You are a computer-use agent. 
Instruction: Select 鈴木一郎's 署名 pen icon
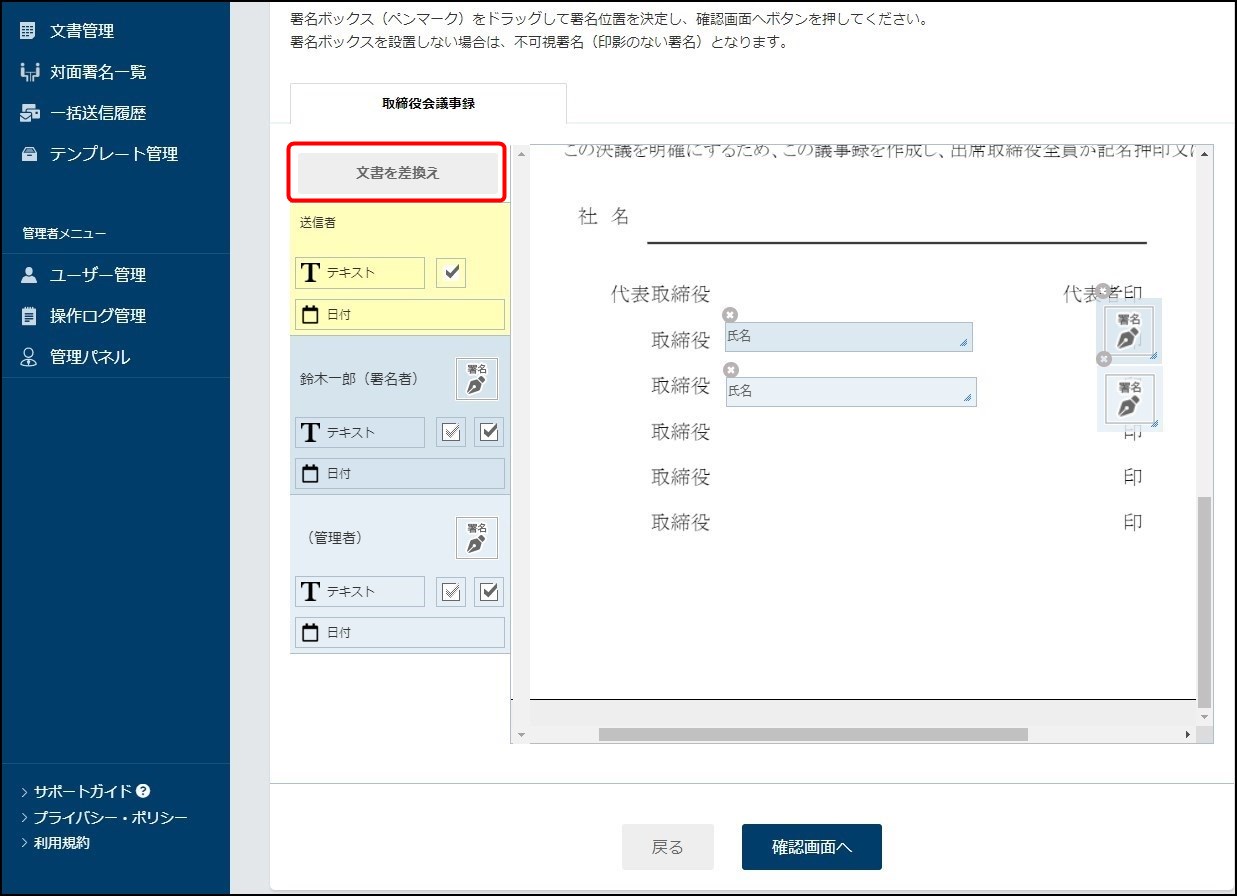477,379
